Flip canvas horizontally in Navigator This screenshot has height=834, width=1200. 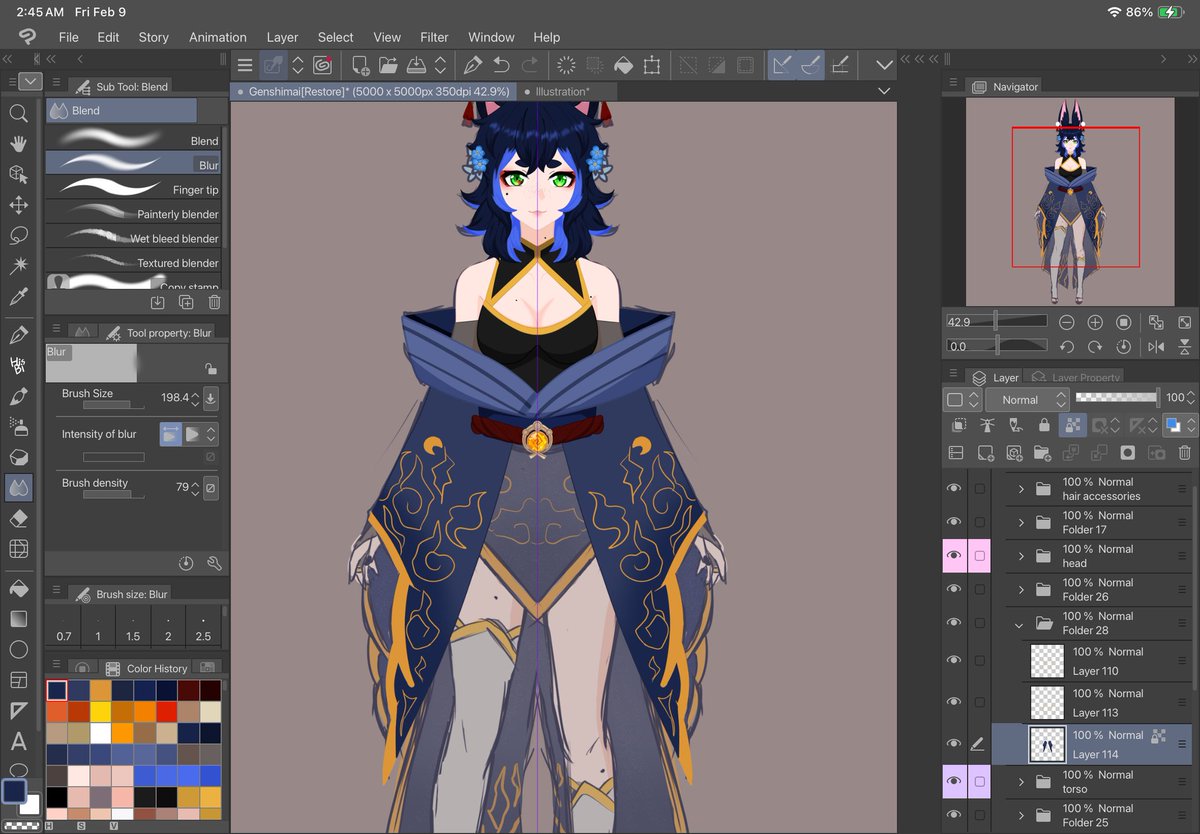pyautogui.click(x=1156, y=346)
